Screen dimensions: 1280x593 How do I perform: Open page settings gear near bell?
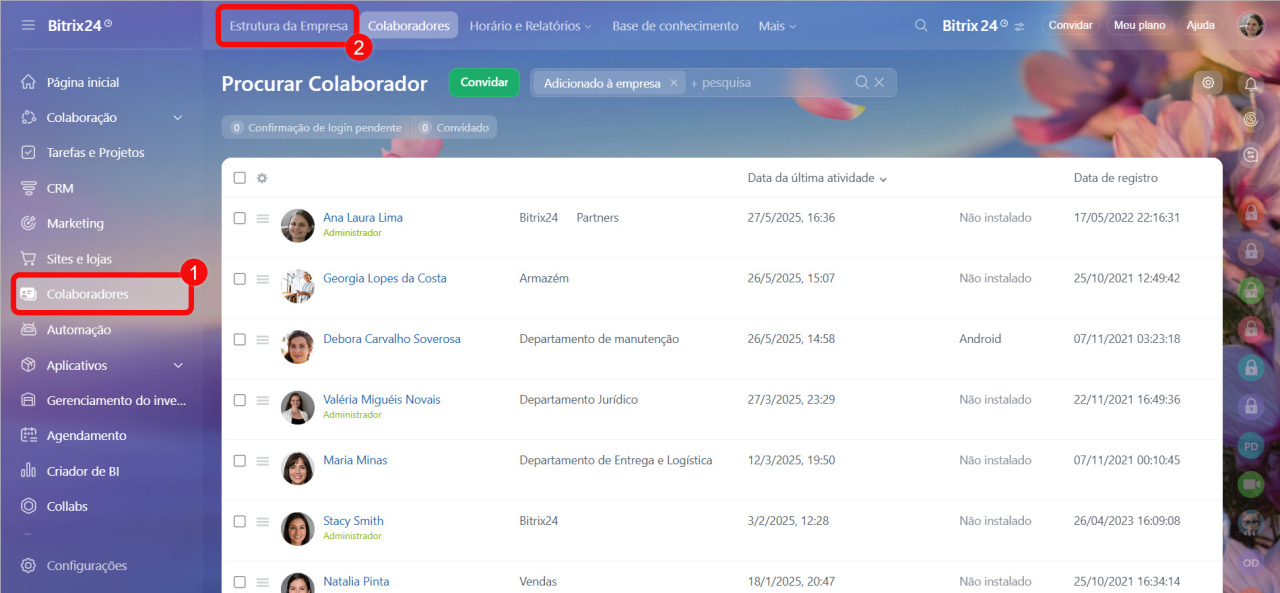[1208, 83]
